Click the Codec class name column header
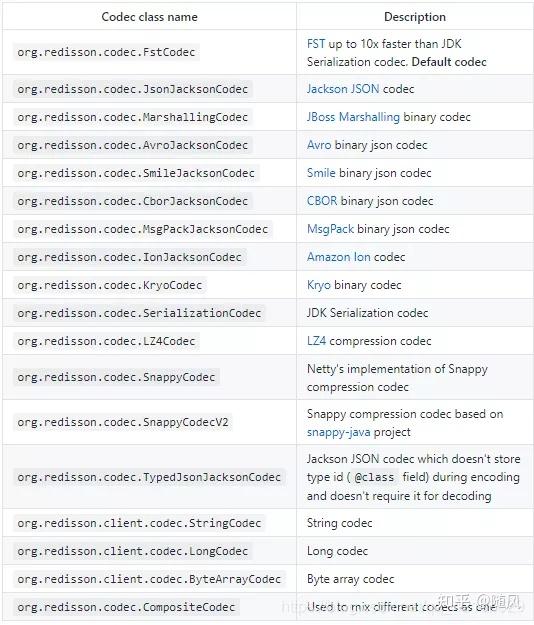Viewport: 534px width, 625px height. (x=149, y=17)
